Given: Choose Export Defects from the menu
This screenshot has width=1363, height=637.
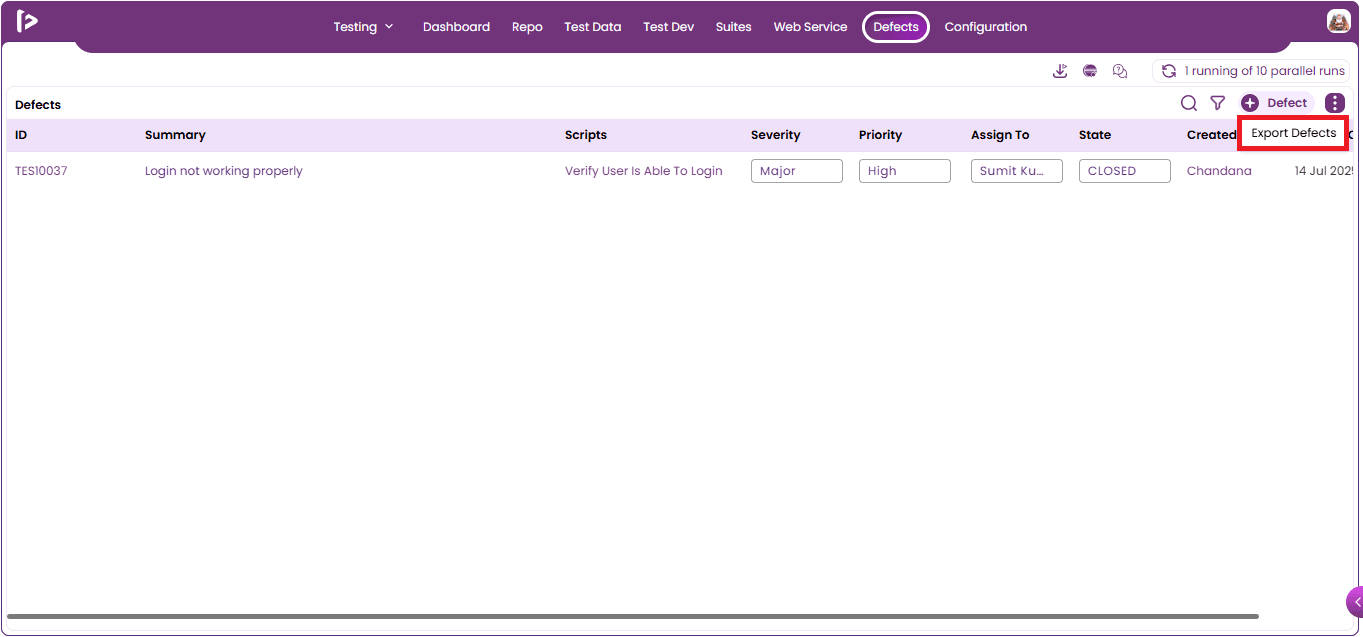Looking at the screenshot, I should [1294, 133].
